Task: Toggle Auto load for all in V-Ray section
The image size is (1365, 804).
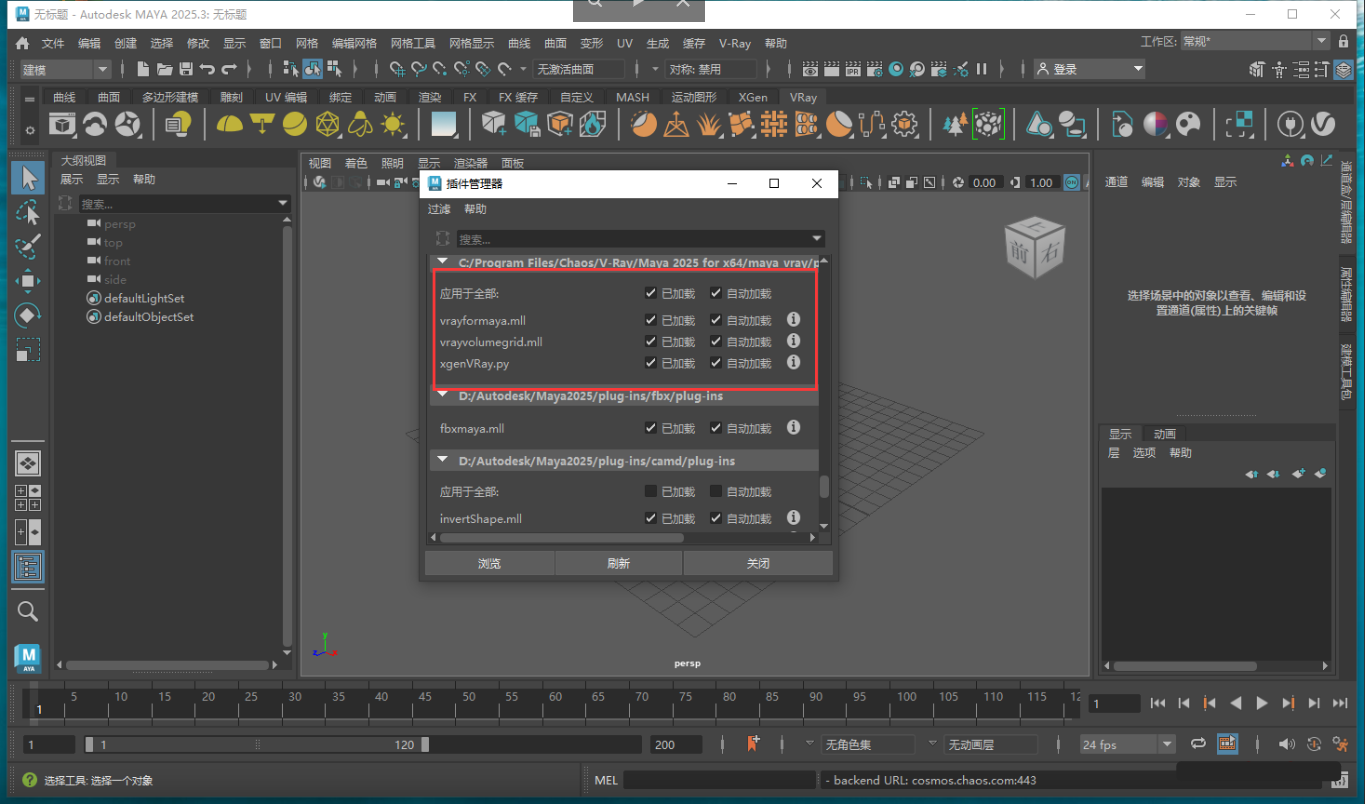Action: tap(716, 293)
